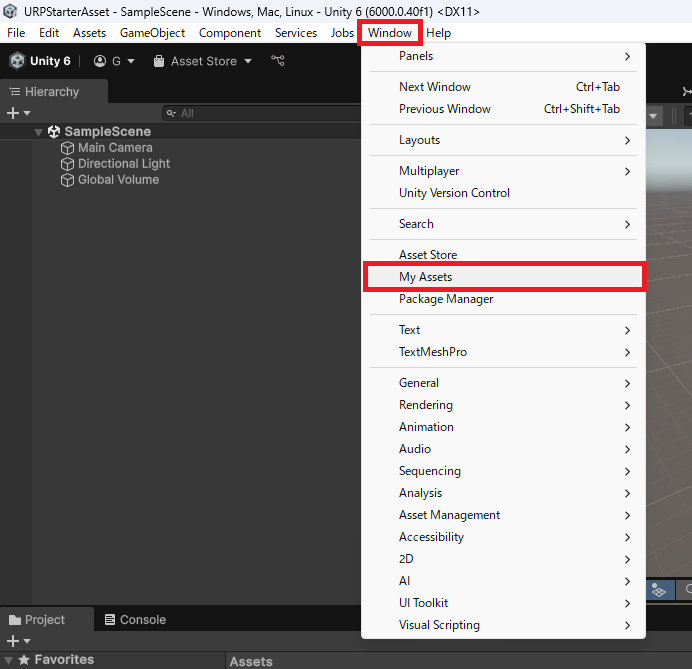Expand the Analysis submenu
The width and height of the screenshot is (692, 669).
click(x=503, y=493)
